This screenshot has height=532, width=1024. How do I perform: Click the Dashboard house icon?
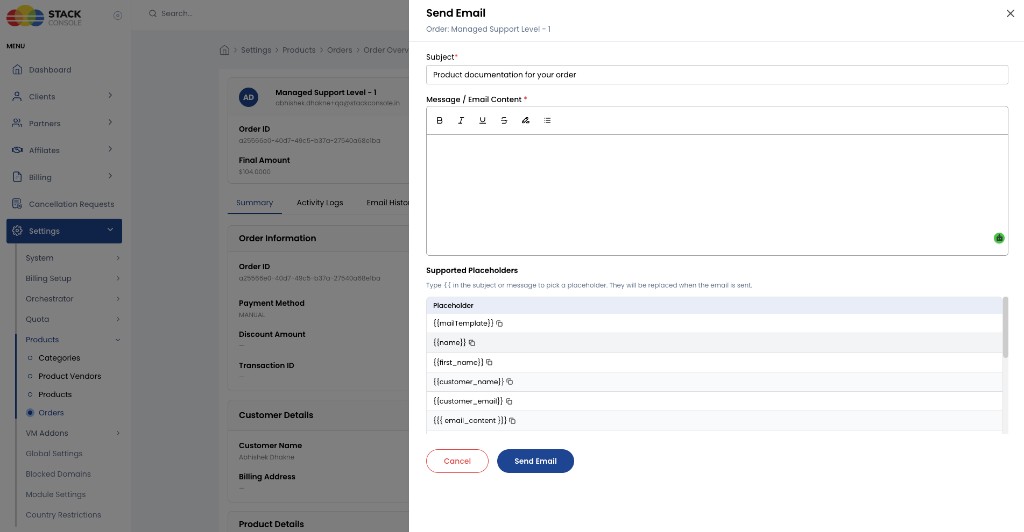(x=18, y=69)
